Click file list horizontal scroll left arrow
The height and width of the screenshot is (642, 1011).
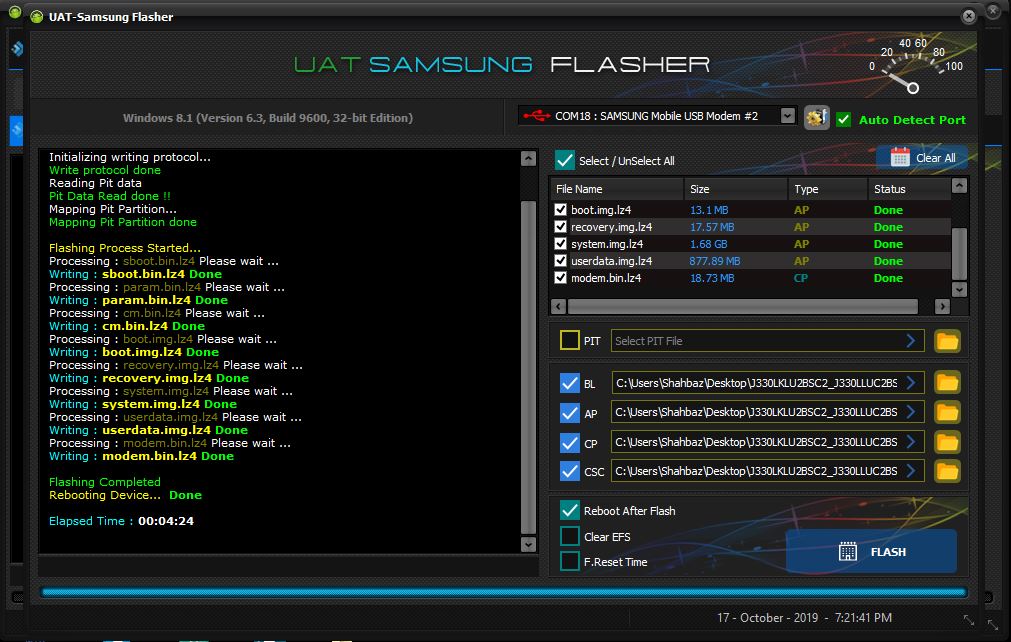pos(558,306)
